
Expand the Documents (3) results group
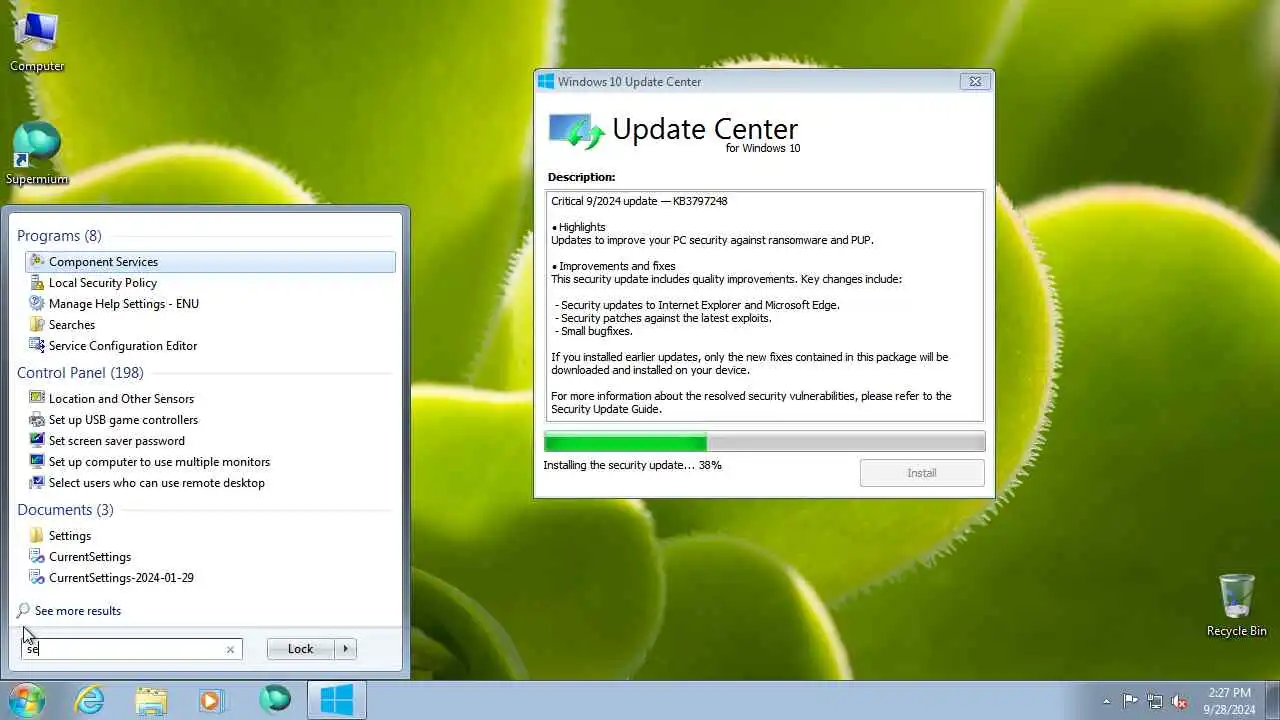point(65,510)
